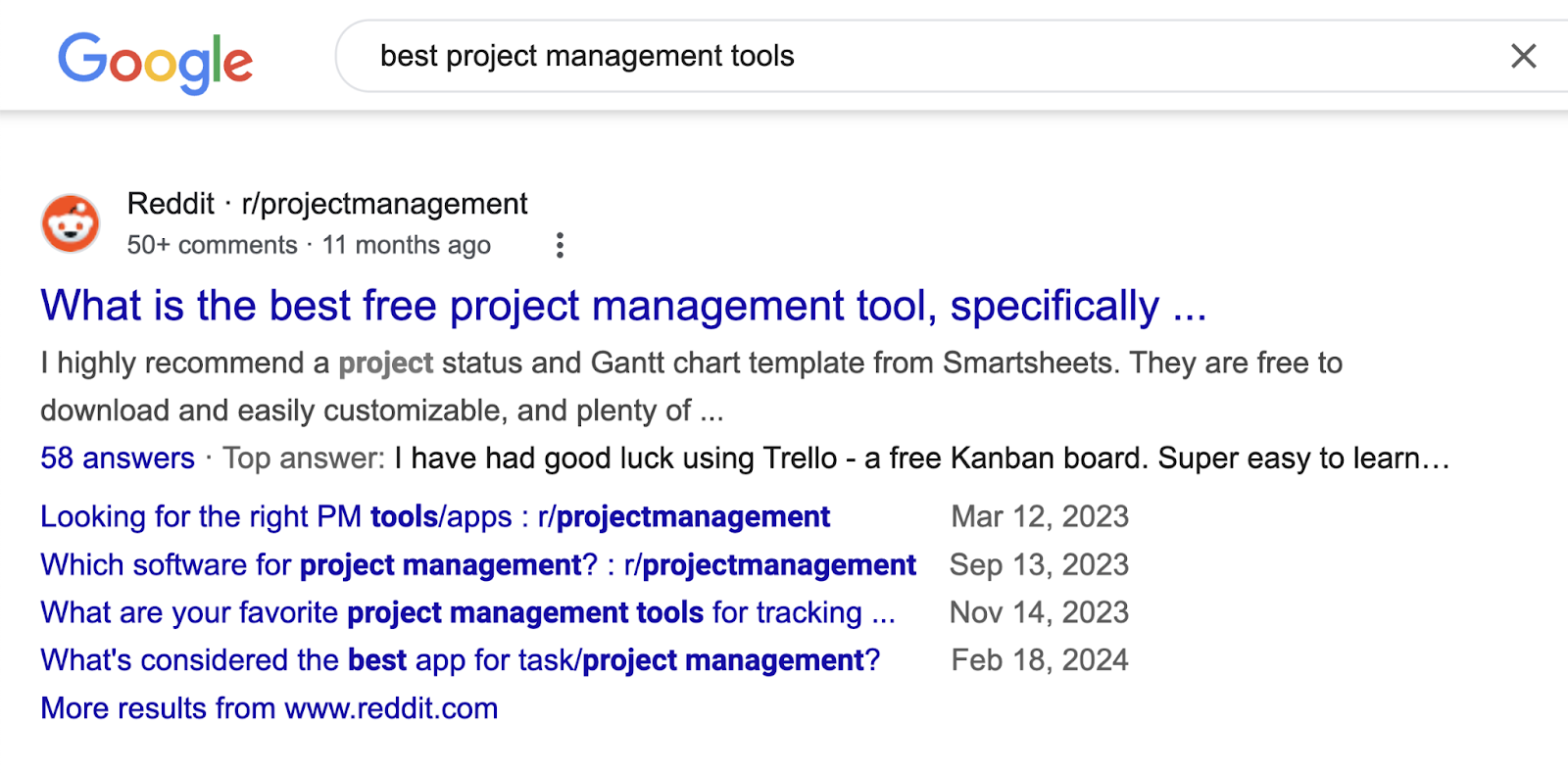Click '50+ comments · 11 months ago' text

tap(309, 245)
